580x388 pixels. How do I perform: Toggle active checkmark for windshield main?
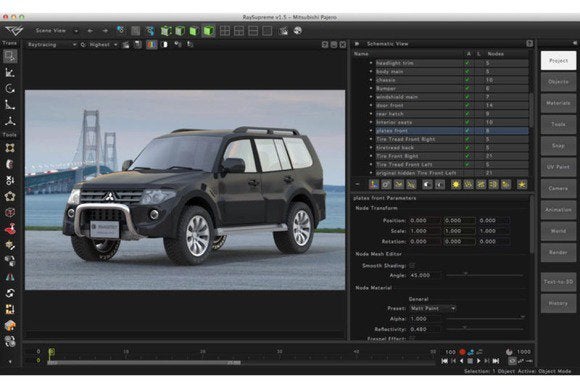point(468,97)
